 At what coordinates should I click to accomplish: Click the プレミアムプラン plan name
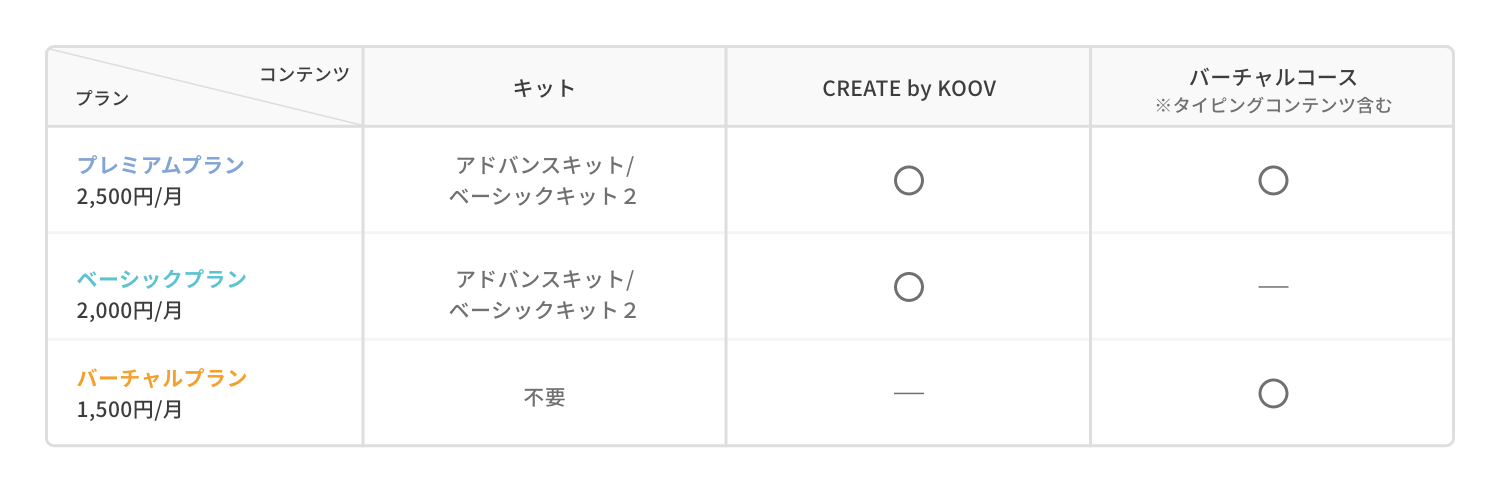pyautogui.click(x=161, y=165)
